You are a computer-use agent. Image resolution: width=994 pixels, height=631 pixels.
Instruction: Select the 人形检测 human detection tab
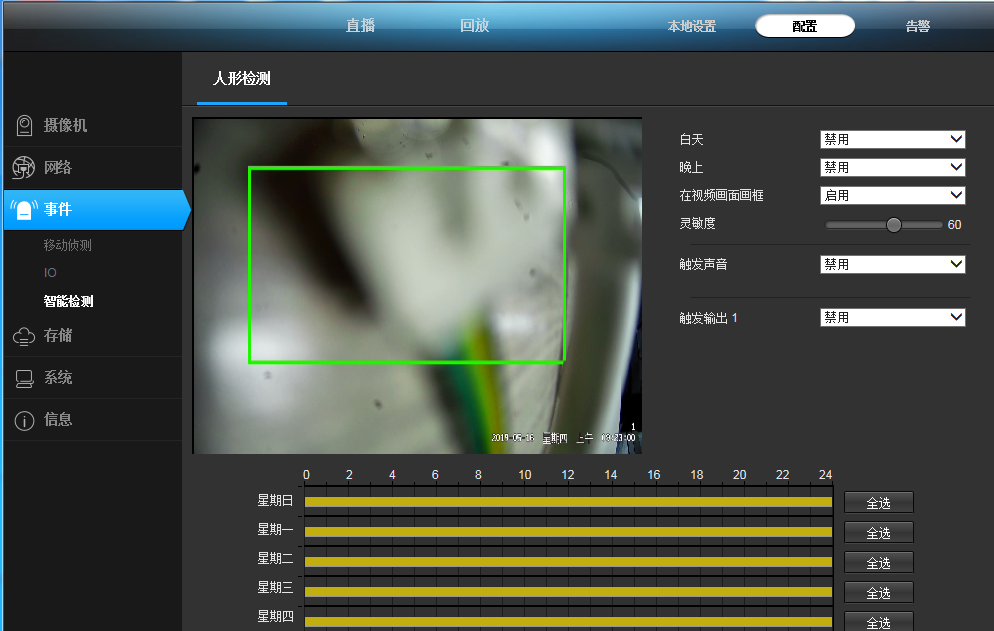(240, 78)
